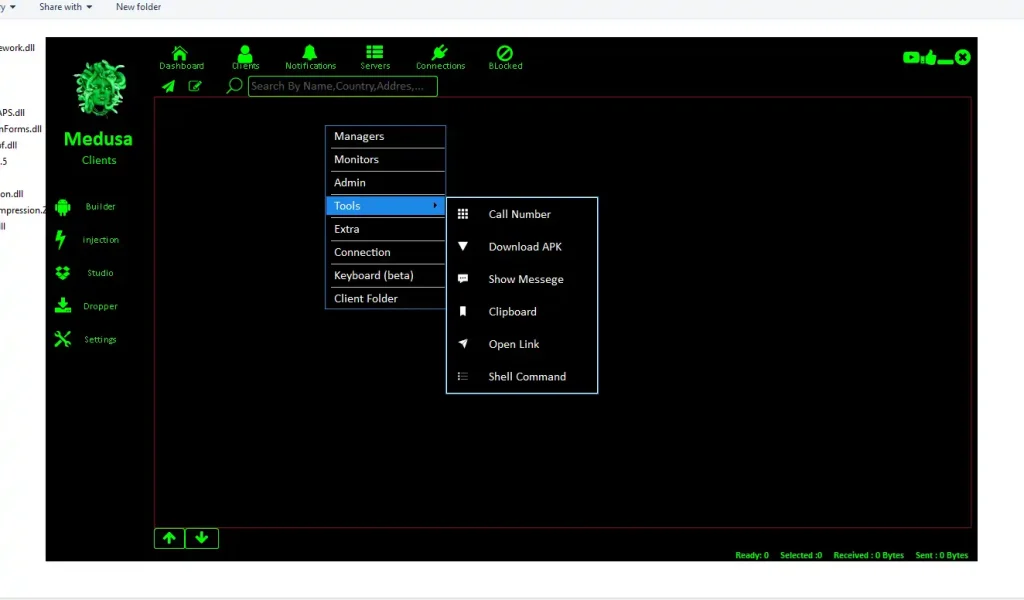
Task: Open the Servers list icon
Action: pos(375,54)
